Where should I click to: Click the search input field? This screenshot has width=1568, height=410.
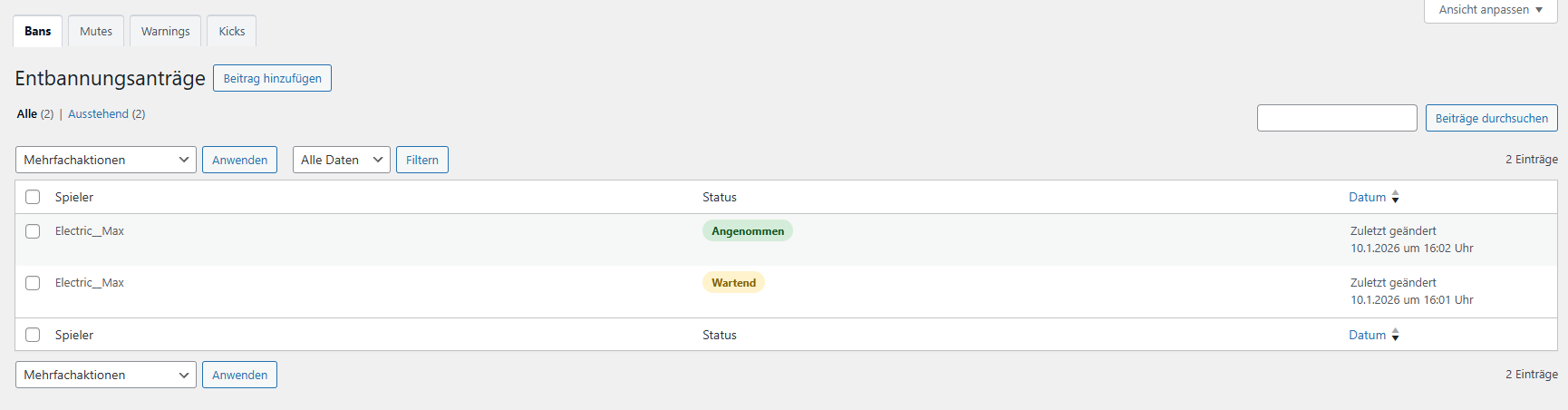click(x=1336, y=118)
